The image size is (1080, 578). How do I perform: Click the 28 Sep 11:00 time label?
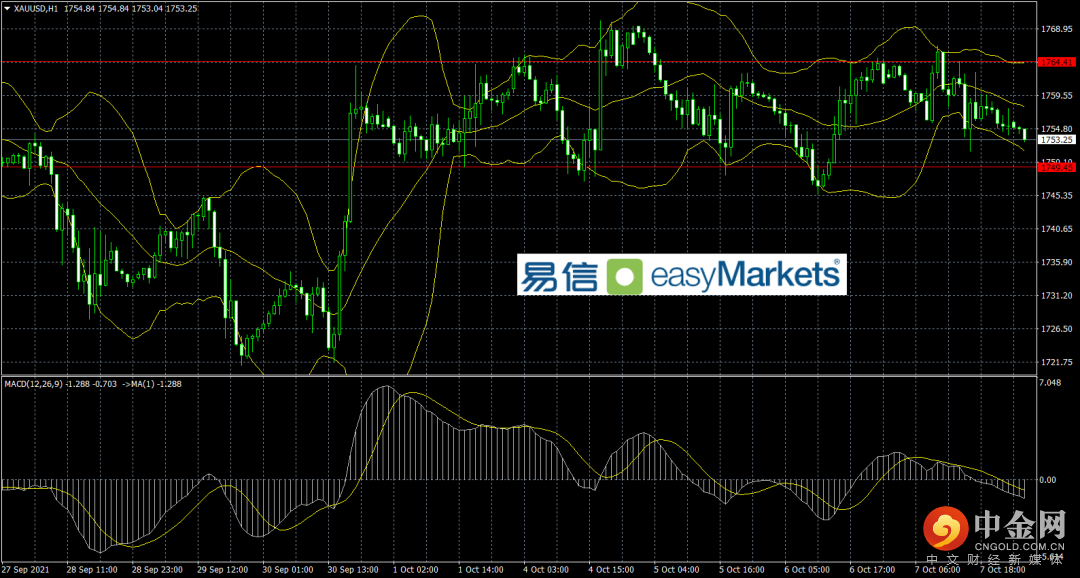pos(90,570)
